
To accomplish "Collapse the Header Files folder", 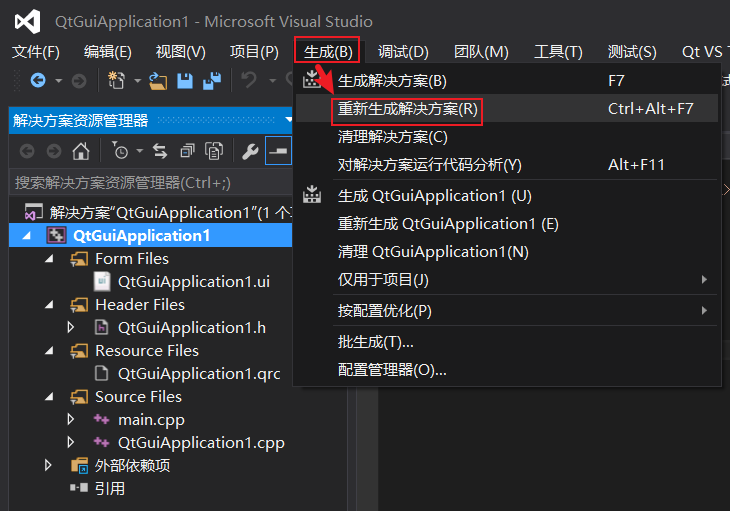I will tap(49, 305).
